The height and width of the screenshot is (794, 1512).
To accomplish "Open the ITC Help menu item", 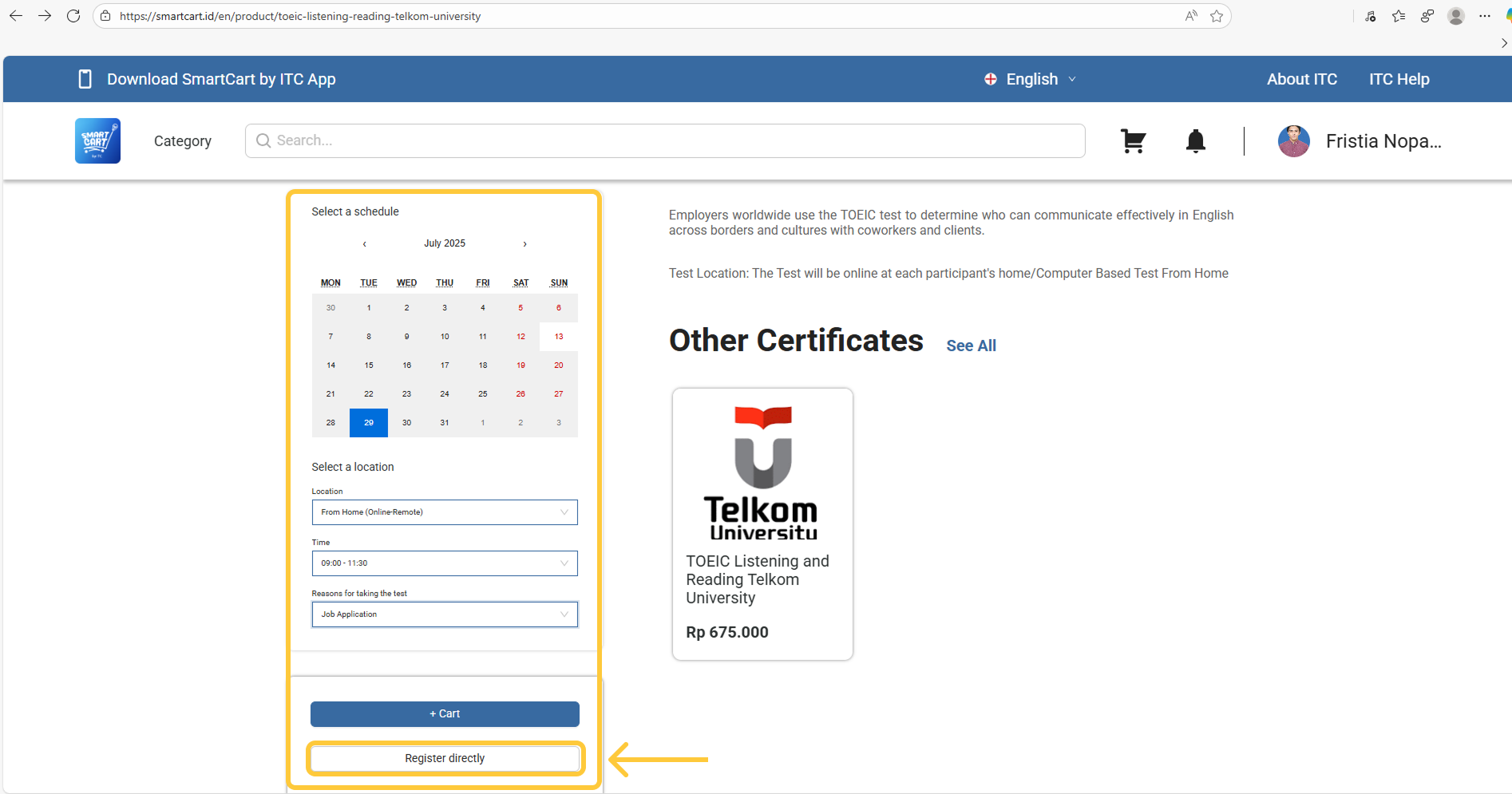I will tap(1399, 79).
